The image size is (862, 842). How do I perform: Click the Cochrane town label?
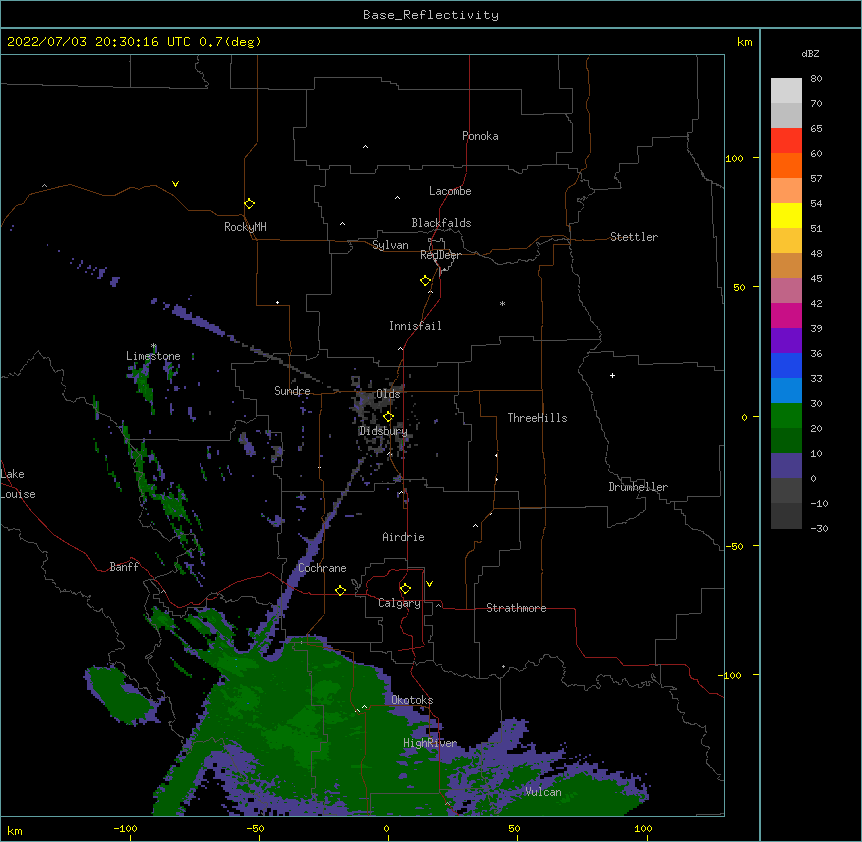322,568
